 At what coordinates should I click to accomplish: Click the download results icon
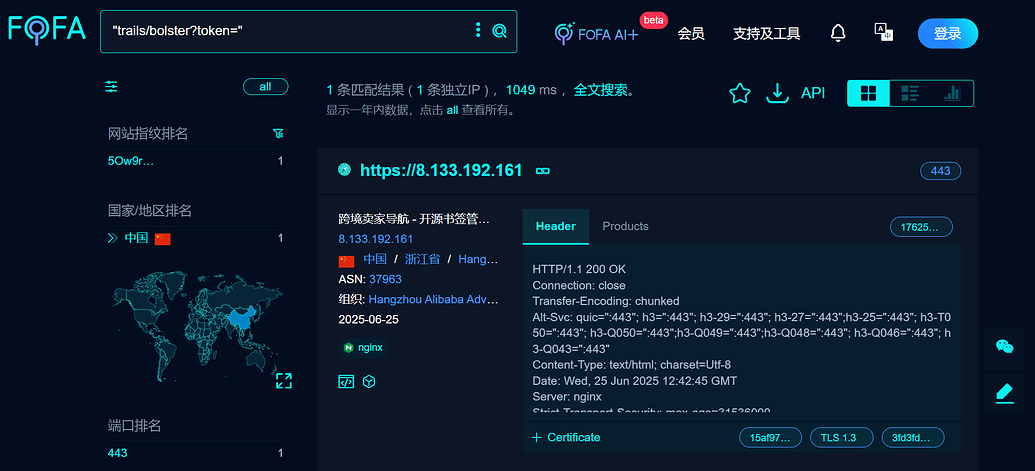(x=777, y=93)
